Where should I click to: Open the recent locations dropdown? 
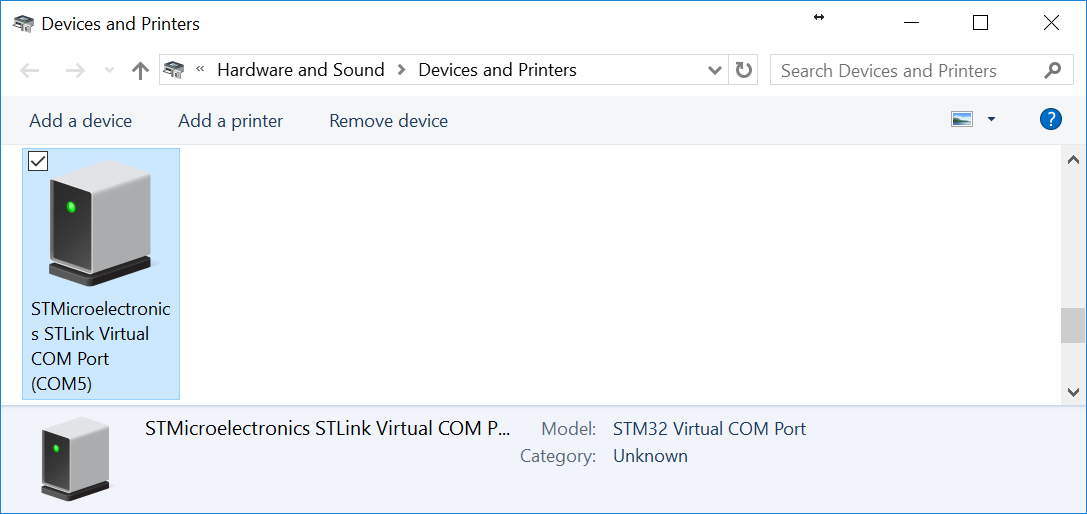tap(109, 70)
